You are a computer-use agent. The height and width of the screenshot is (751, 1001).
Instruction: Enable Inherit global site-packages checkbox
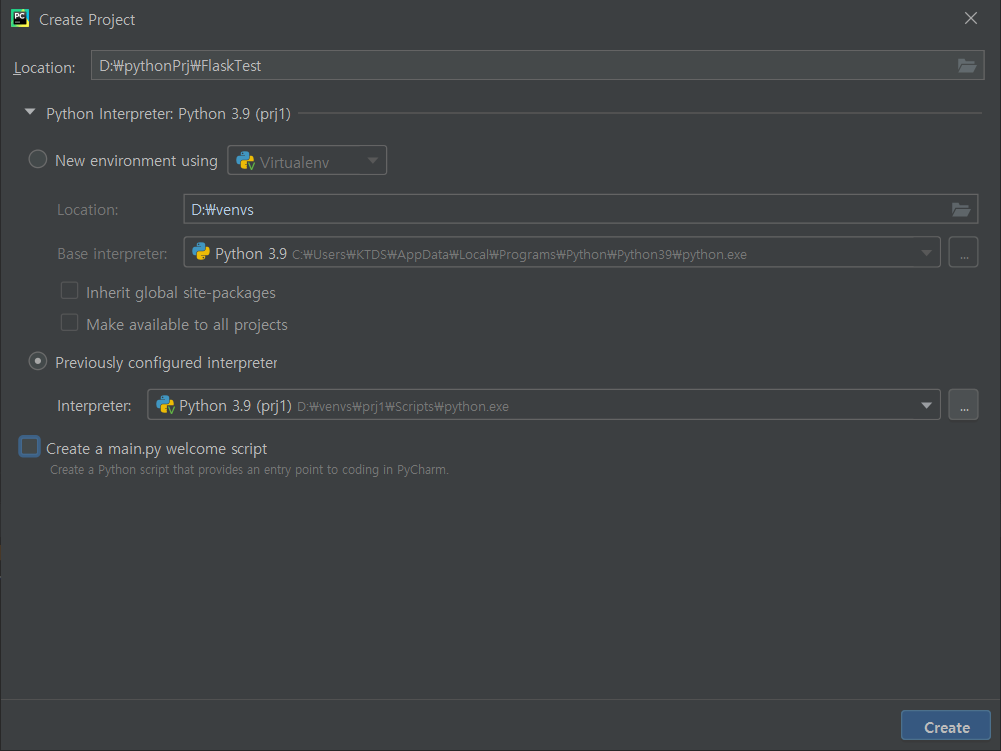point(69,291)
